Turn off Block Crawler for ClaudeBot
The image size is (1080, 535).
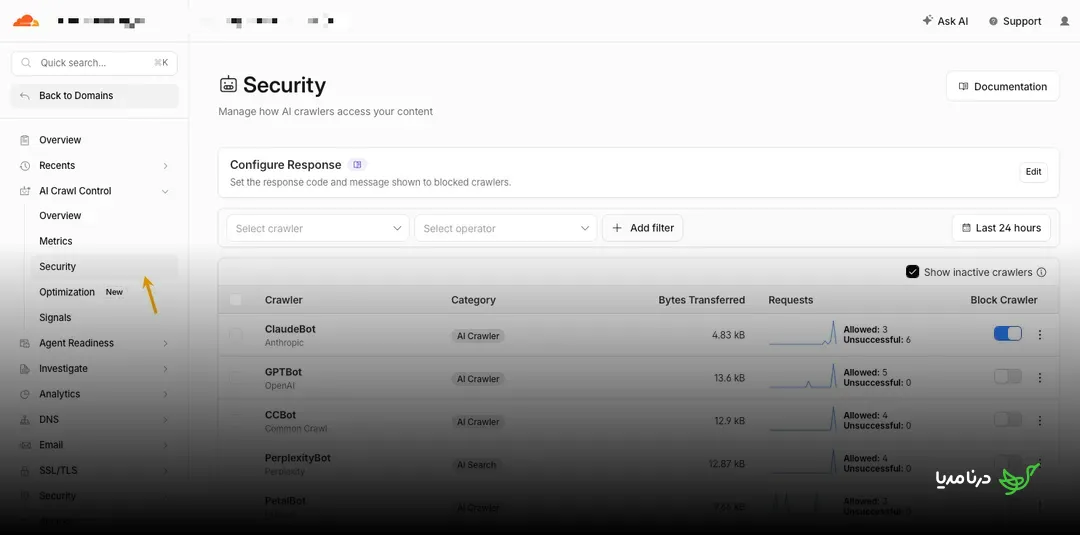[x=1008, y=334]
